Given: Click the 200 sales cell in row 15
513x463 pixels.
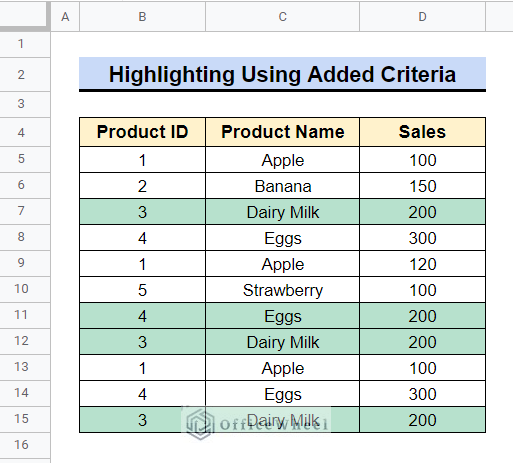Looking at the screenshot, I should tap(422, 420).
